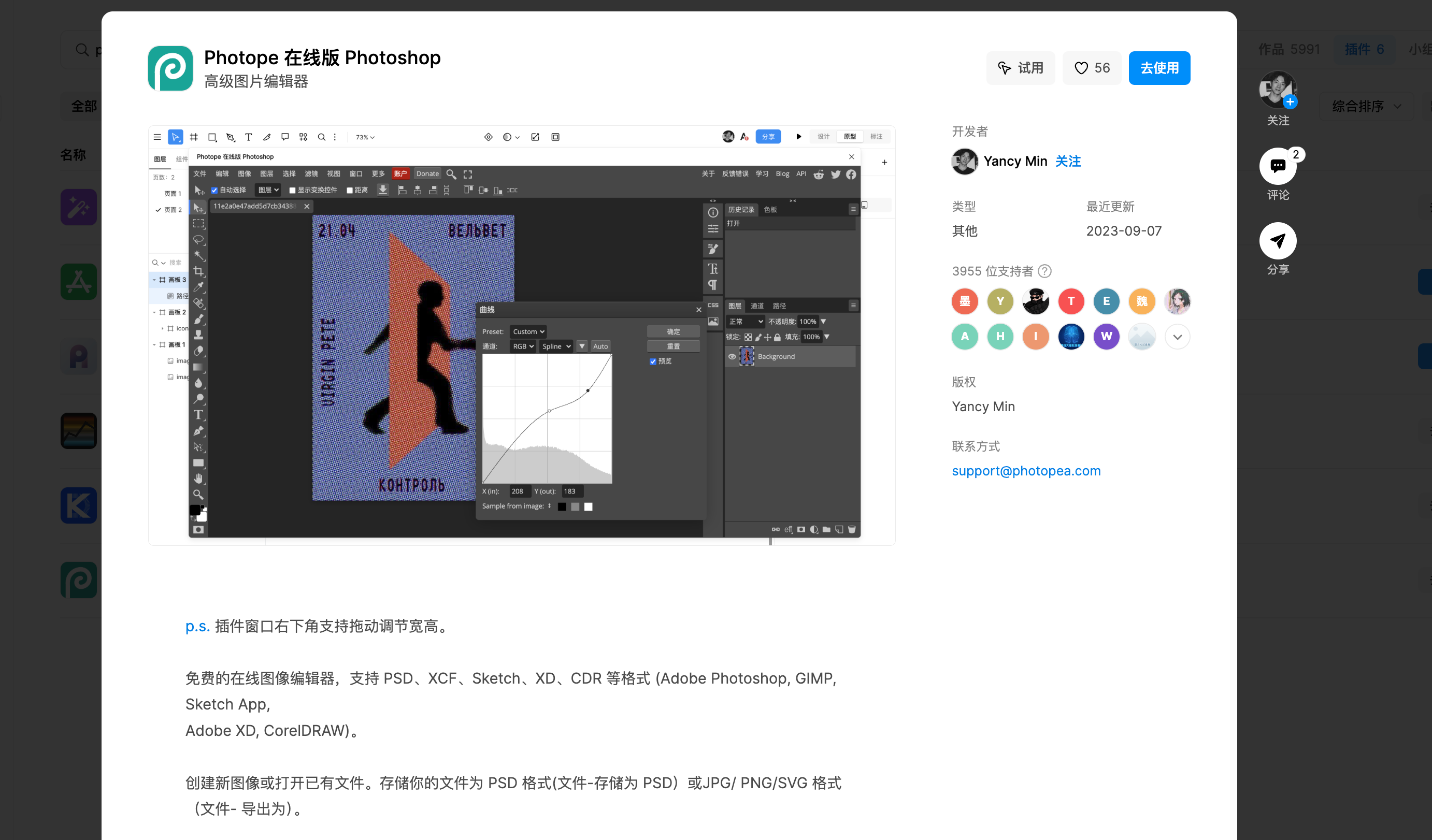Select the Hand tool in Photopea toolbar

coord(198,479)
